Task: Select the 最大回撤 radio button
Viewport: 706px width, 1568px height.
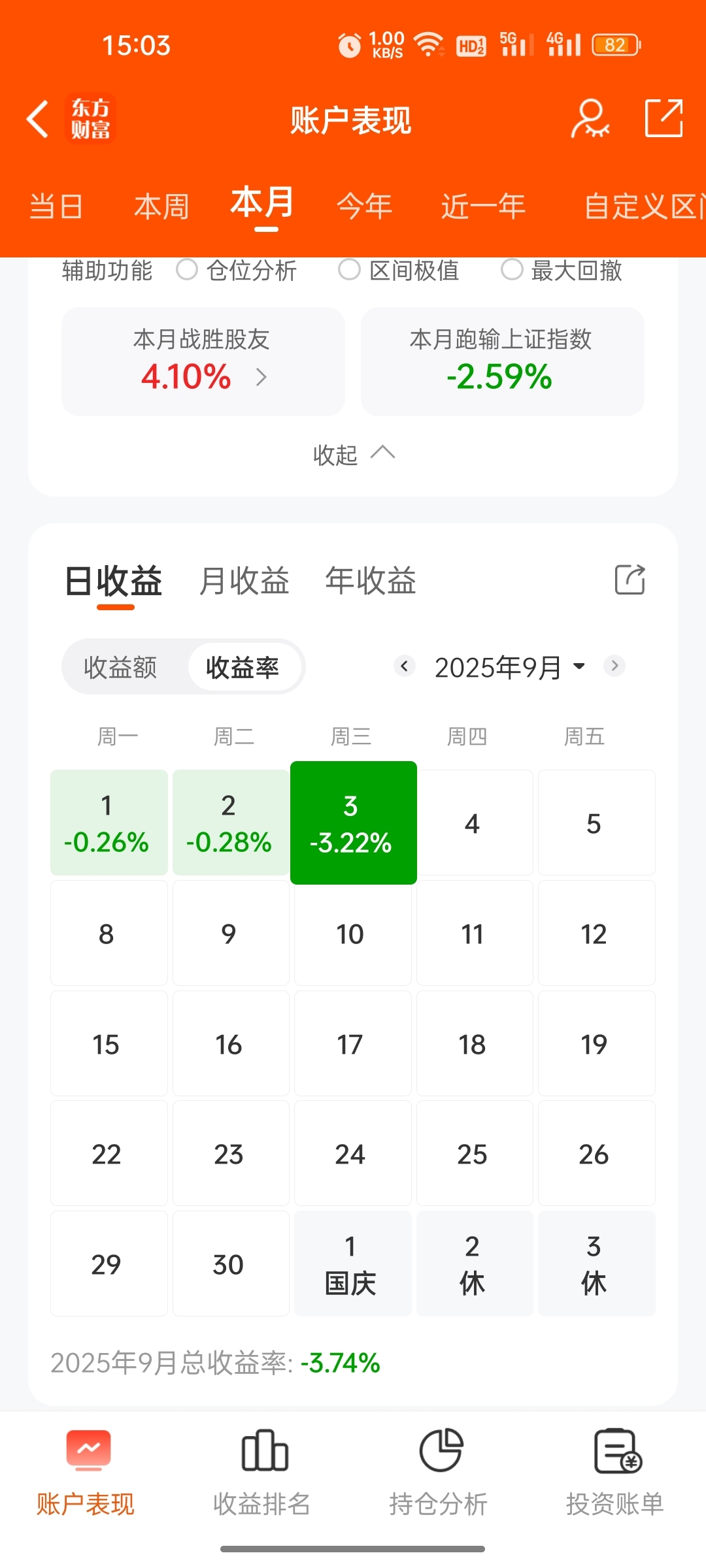Action: pos(512,269)
